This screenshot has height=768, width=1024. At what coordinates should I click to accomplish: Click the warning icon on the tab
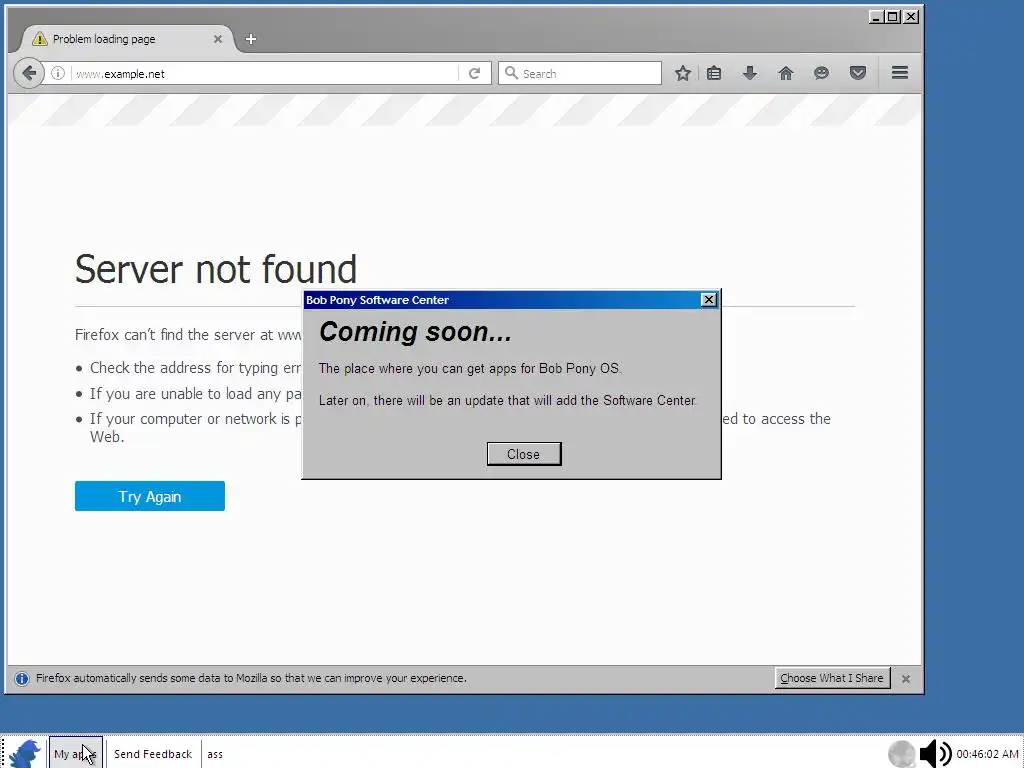[40, 39]
